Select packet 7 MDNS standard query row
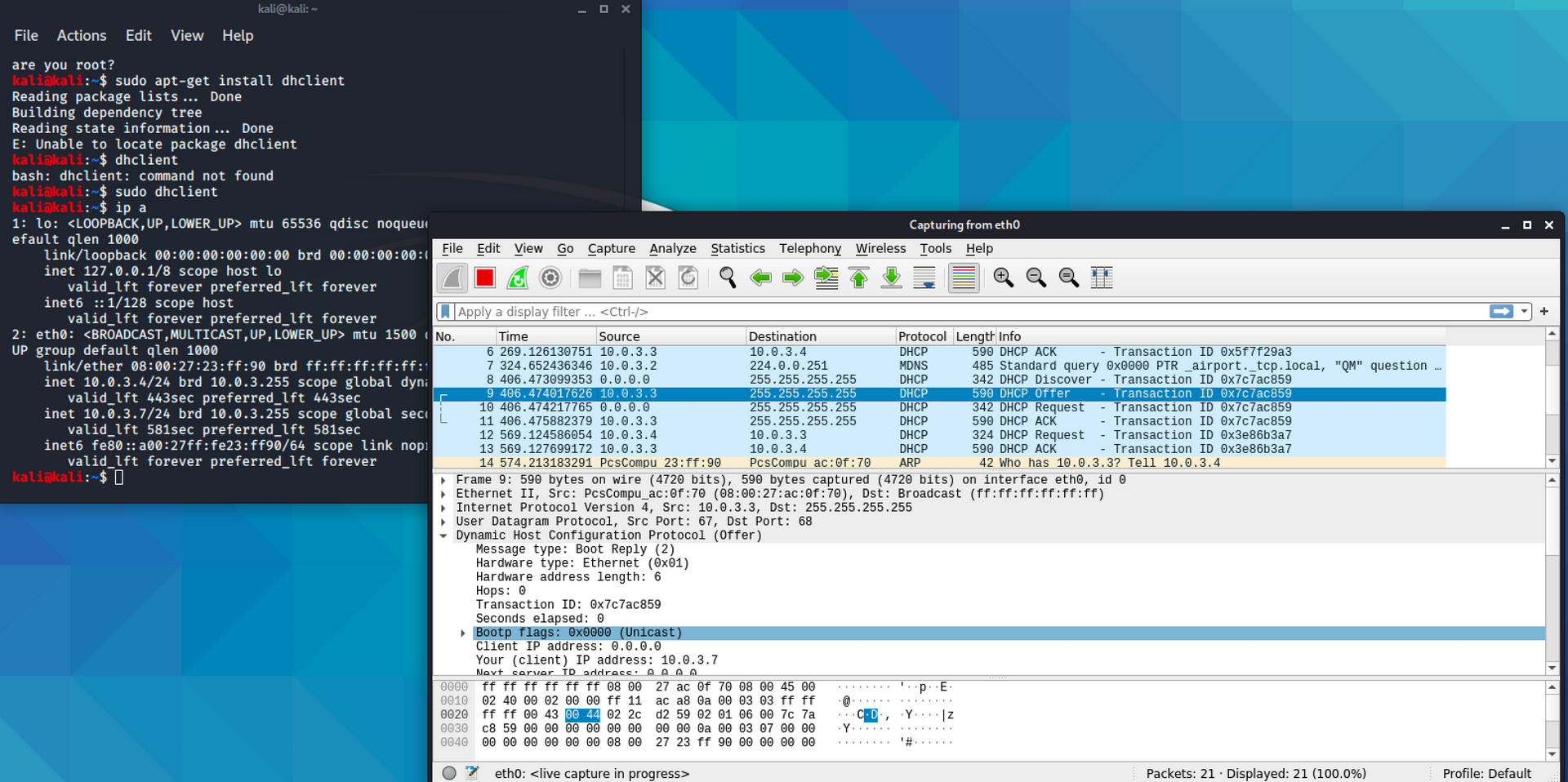 tap(939, 366)
